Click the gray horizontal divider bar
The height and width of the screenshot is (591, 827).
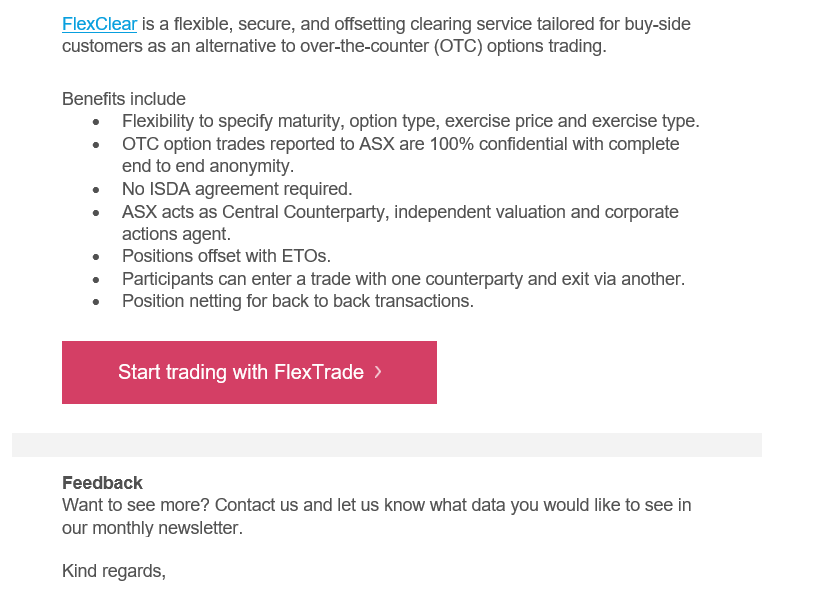click(x=387, y=445)
